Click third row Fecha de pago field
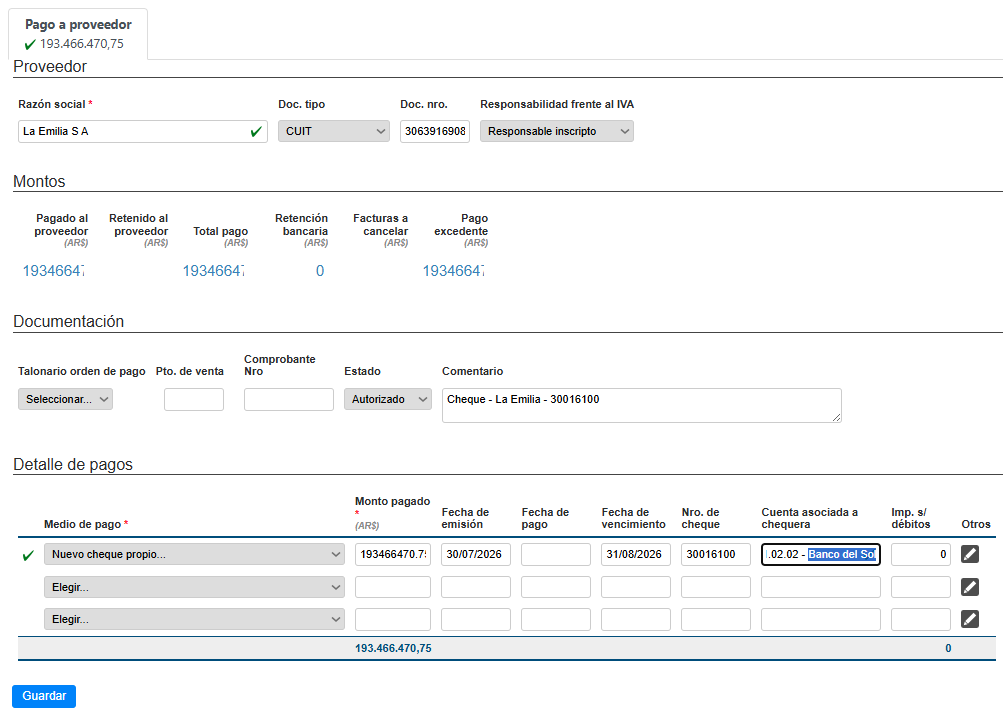Viewport: 1003px width, 712px height. click(556, 619)
